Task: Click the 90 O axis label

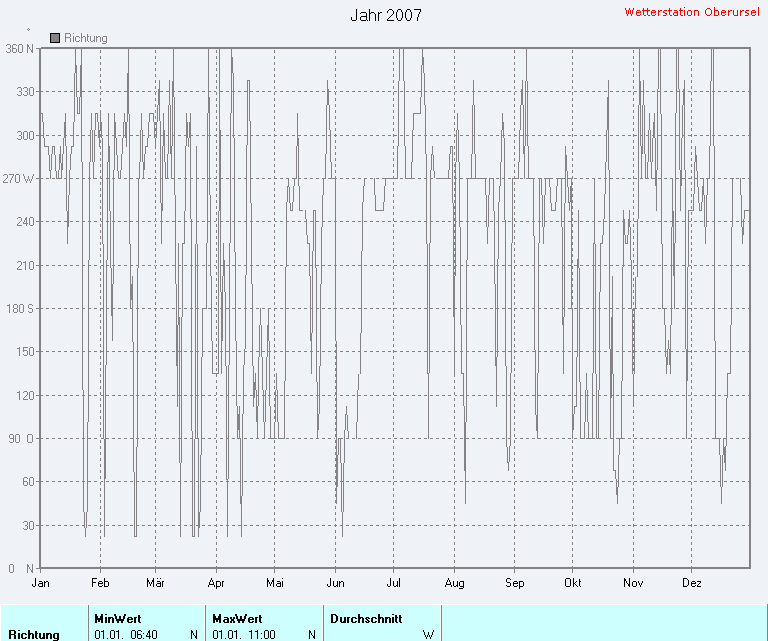Action: point(21,438)
